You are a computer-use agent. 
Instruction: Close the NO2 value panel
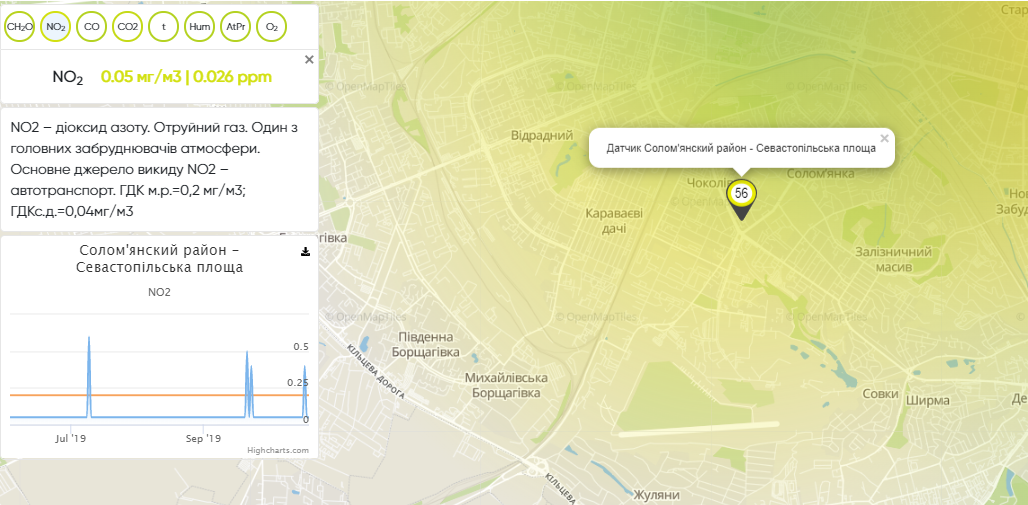tap(309, 60)
